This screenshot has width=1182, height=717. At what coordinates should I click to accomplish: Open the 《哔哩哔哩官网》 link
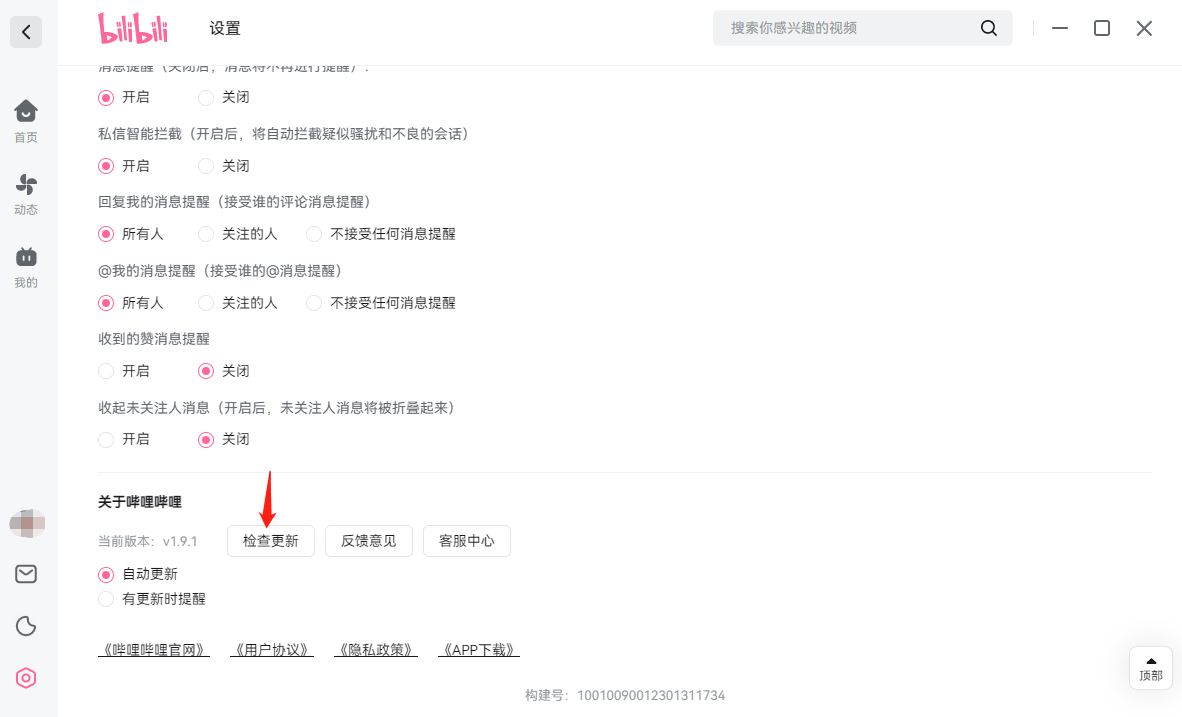(x=154, y=650)
